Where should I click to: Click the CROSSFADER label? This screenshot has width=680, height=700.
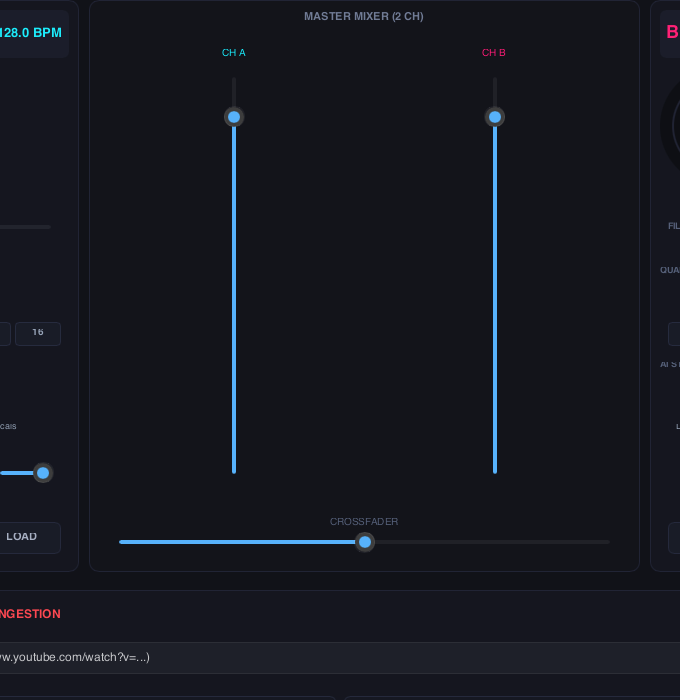(x=364, y=521)
